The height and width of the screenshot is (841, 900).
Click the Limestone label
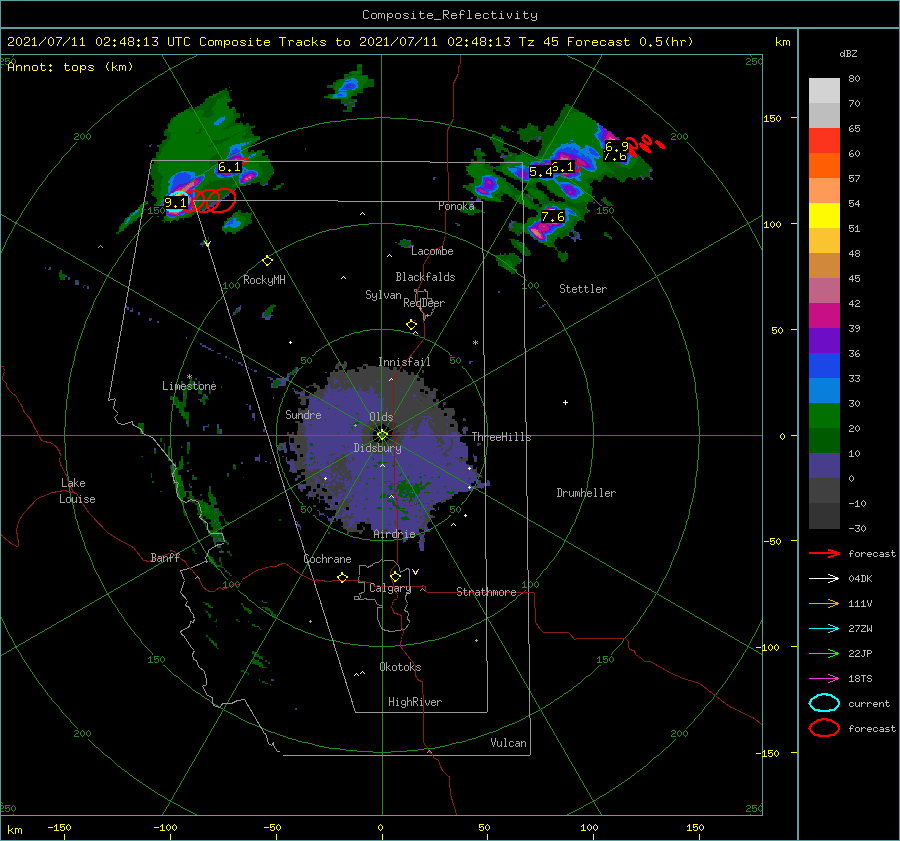[189, 386]
